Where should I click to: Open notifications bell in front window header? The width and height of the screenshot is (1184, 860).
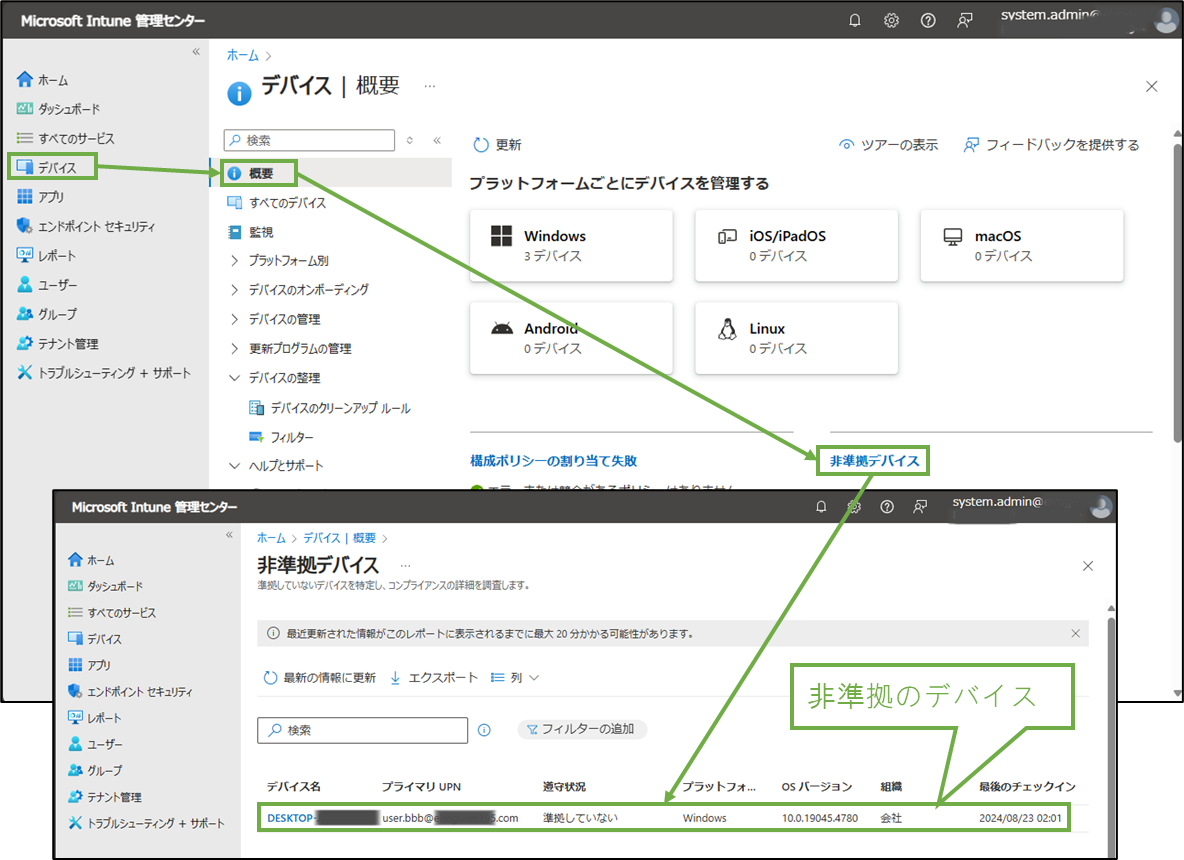[822, 507]
